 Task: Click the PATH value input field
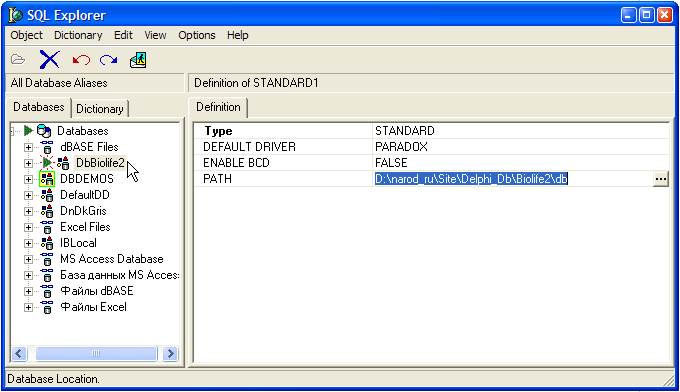click(x=513, y=179)
